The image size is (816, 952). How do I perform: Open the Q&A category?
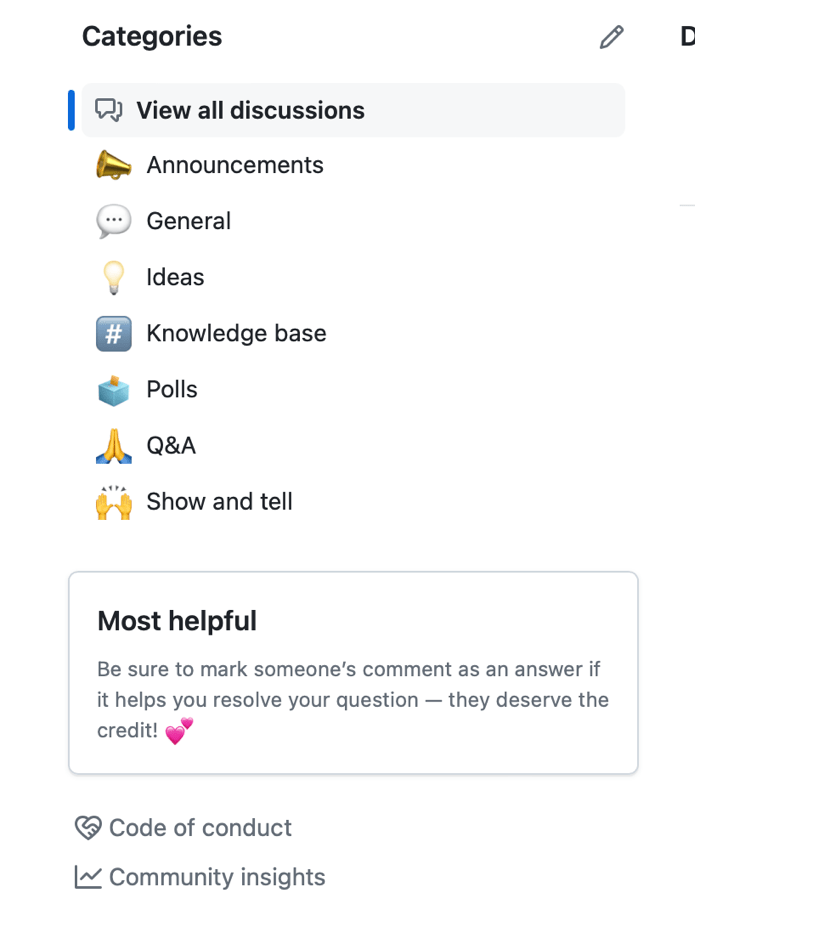tap(171, 445)
